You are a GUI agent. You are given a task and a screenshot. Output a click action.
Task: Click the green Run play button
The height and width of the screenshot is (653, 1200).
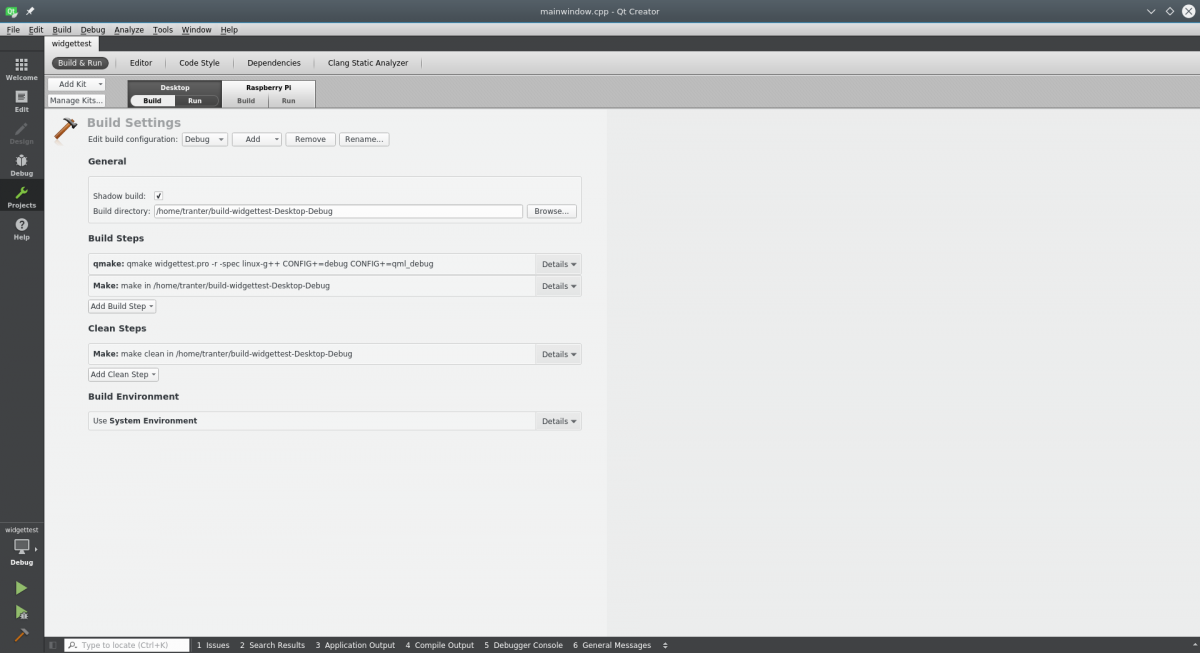coord(21,588)
